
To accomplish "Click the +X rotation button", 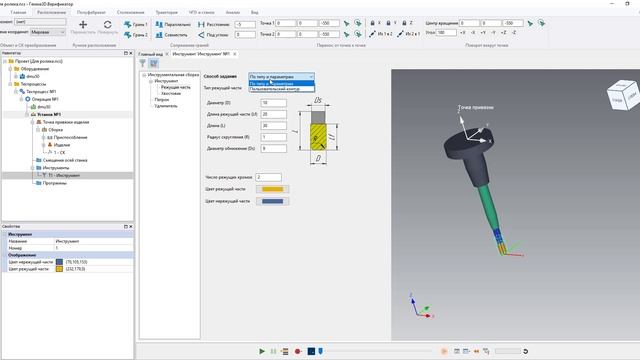I will click(x=462, y=32).
